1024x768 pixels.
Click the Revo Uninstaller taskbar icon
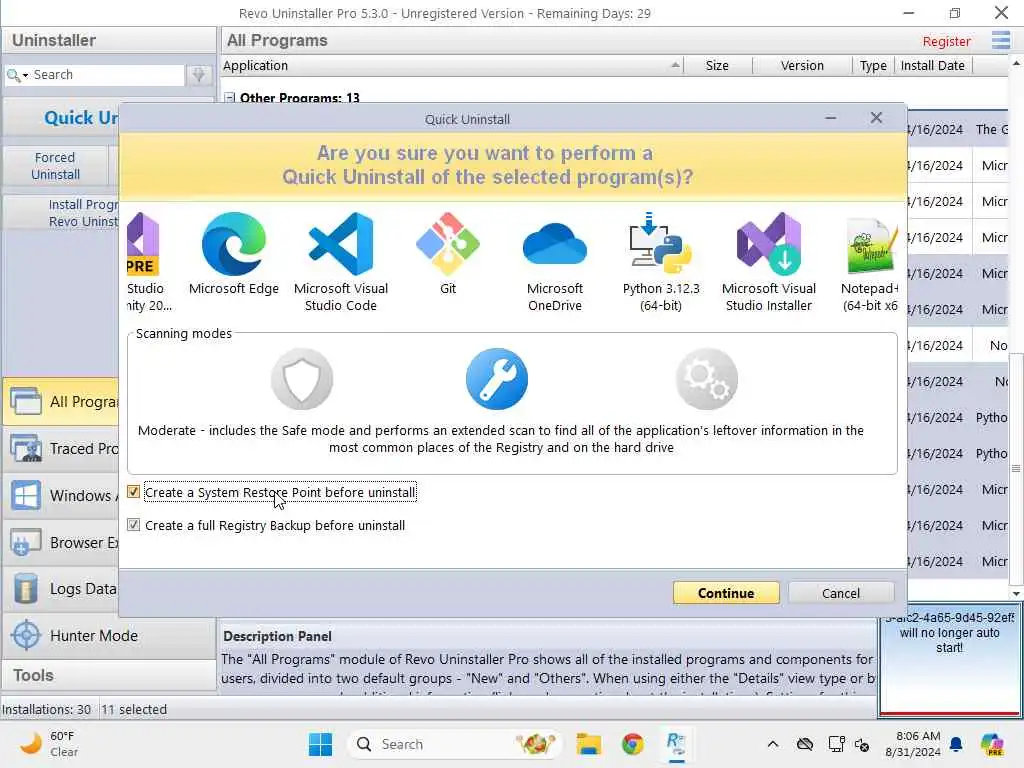677,744
